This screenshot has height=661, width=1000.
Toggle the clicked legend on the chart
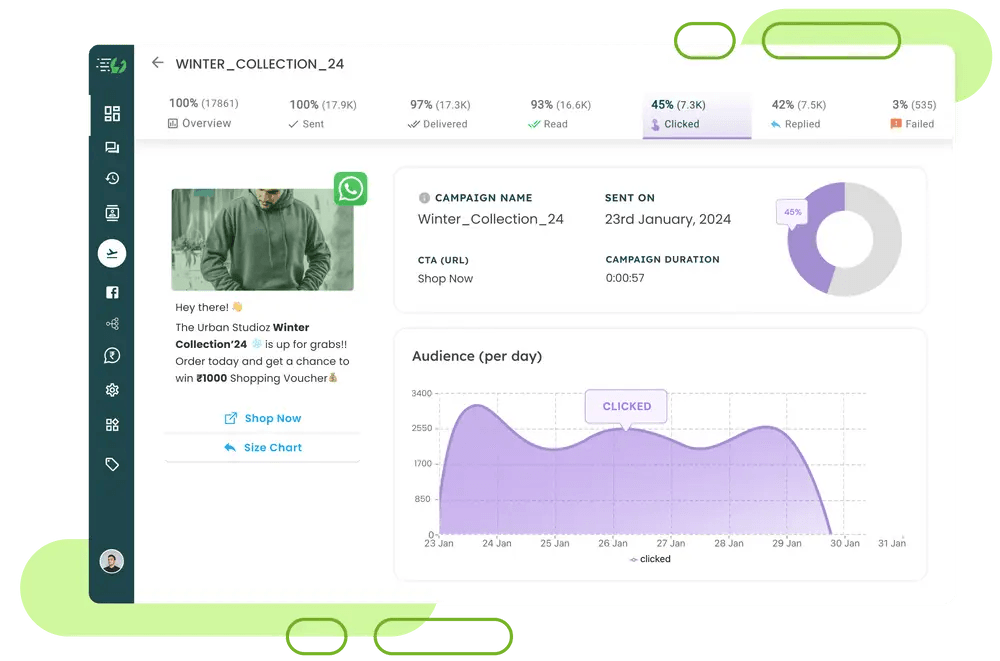pos(650,560)
